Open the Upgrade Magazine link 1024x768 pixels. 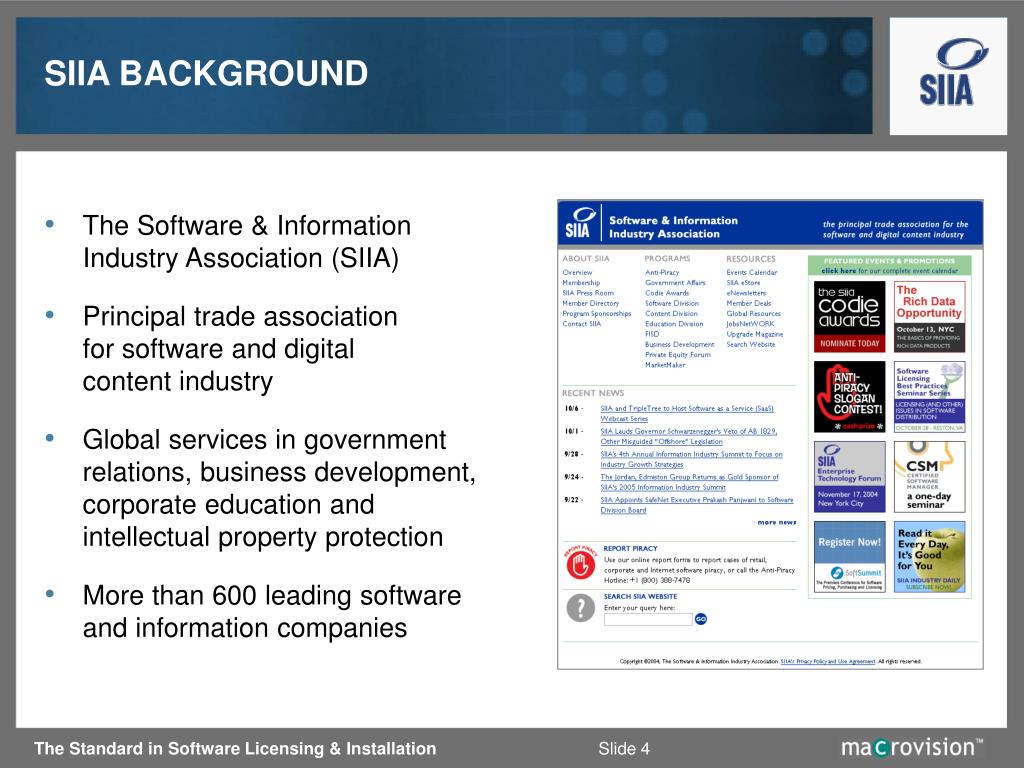tap(755, 334)
